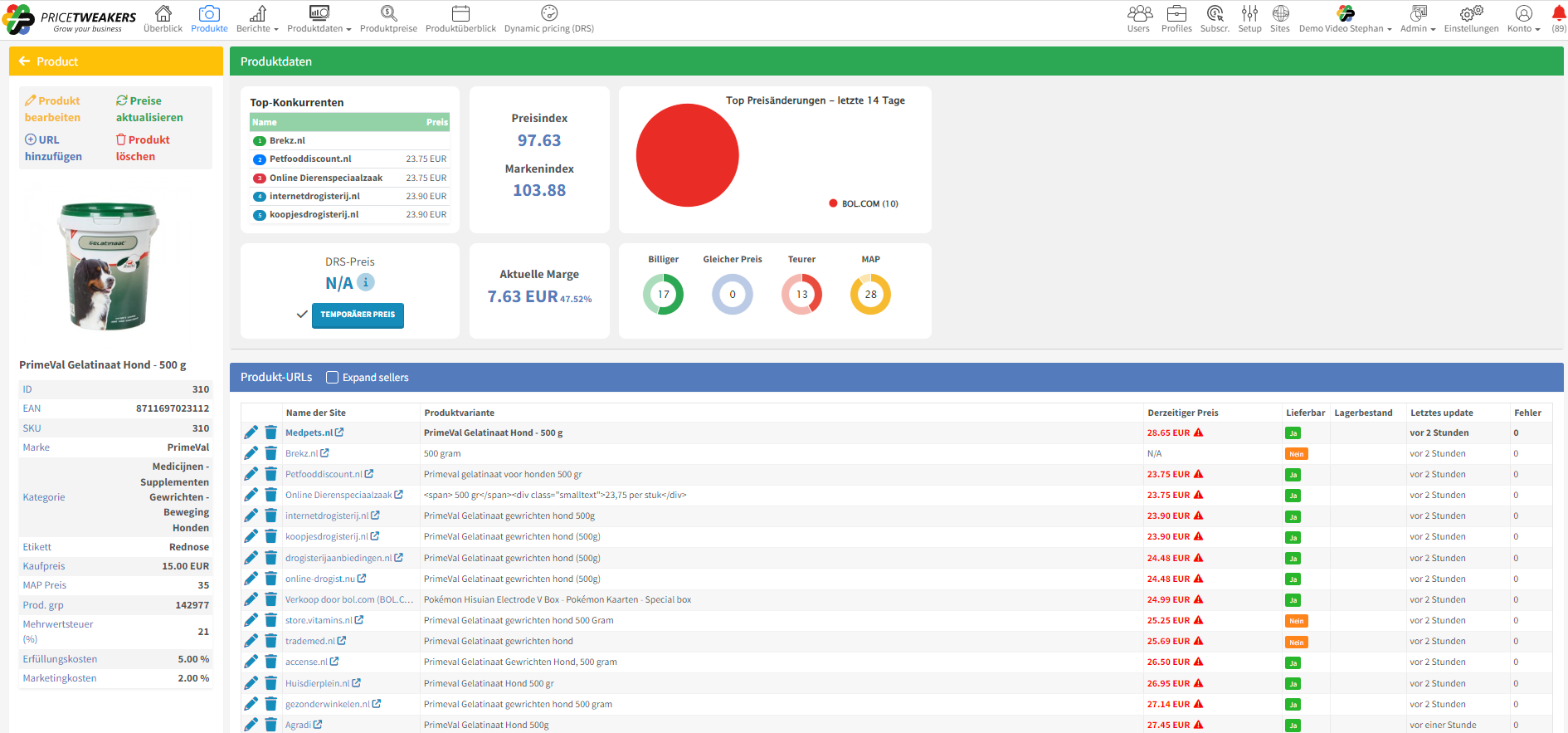
Task: Click Produkt löschen link
Action: (x=143, y=148)
